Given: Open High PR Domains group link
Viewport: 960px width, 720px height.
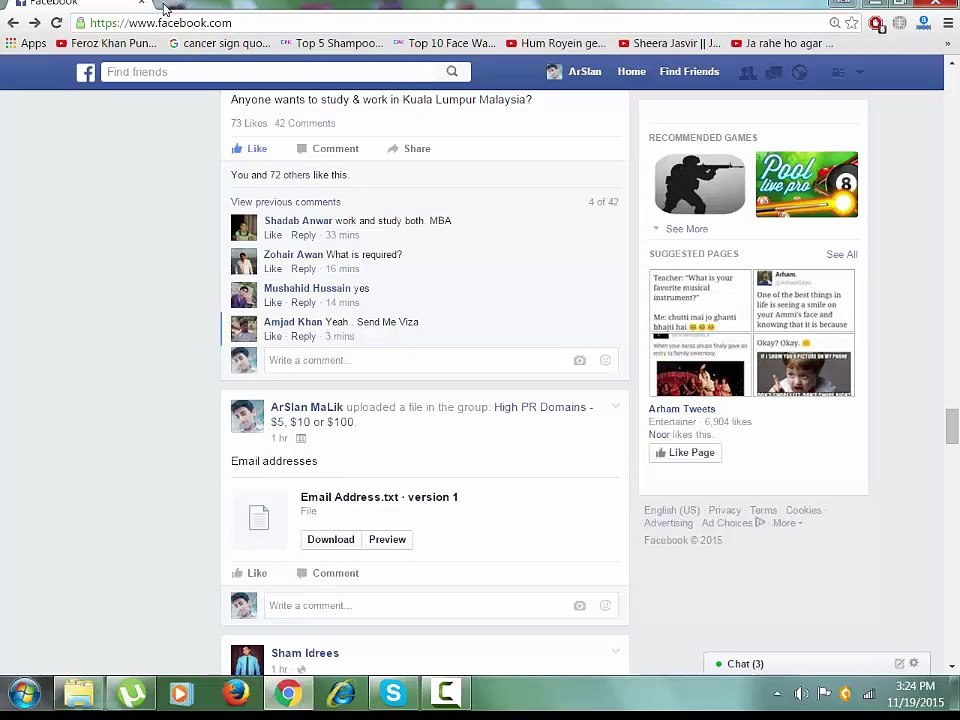Looking at the screenshot, I should coord(432,414).
